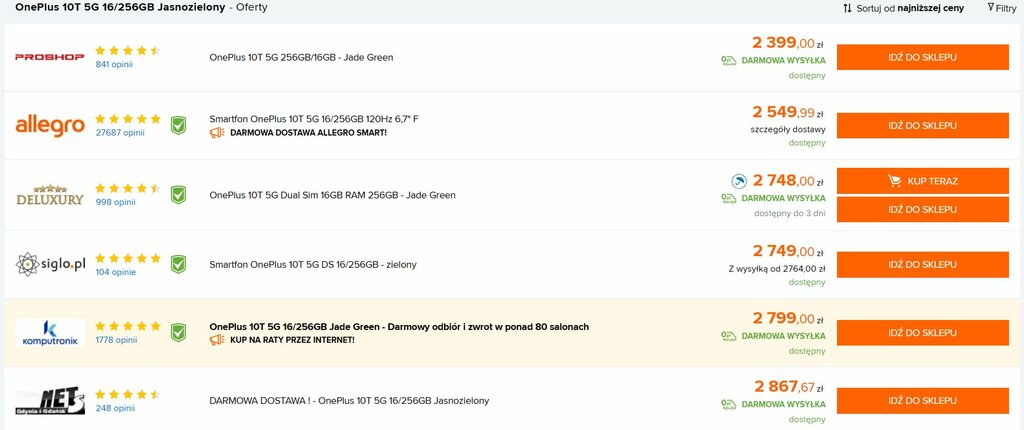
Task: Click the Allegro star rating
Action: pos(127,119)
